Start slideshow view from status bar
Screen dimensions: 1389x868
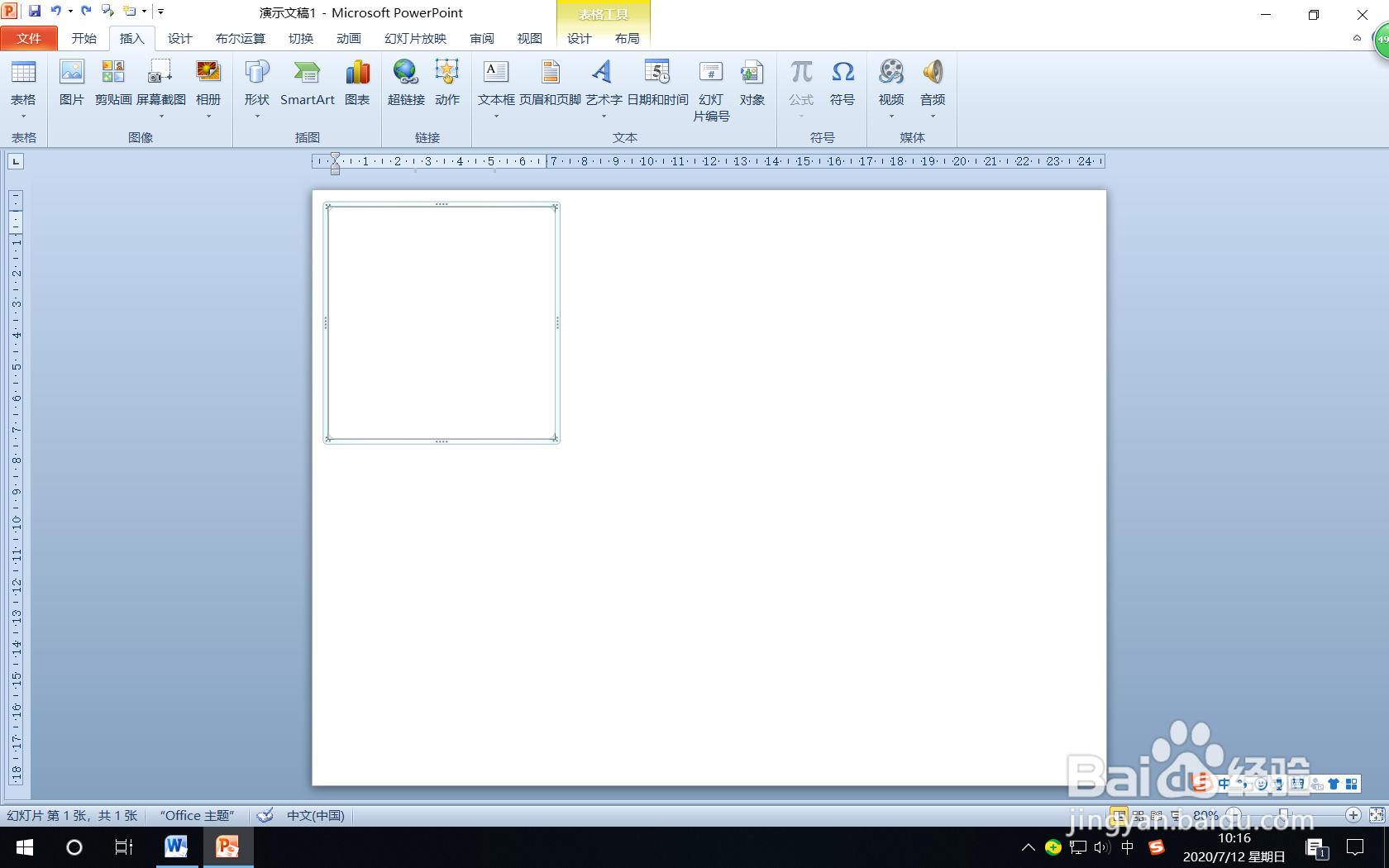(1175, 816)
